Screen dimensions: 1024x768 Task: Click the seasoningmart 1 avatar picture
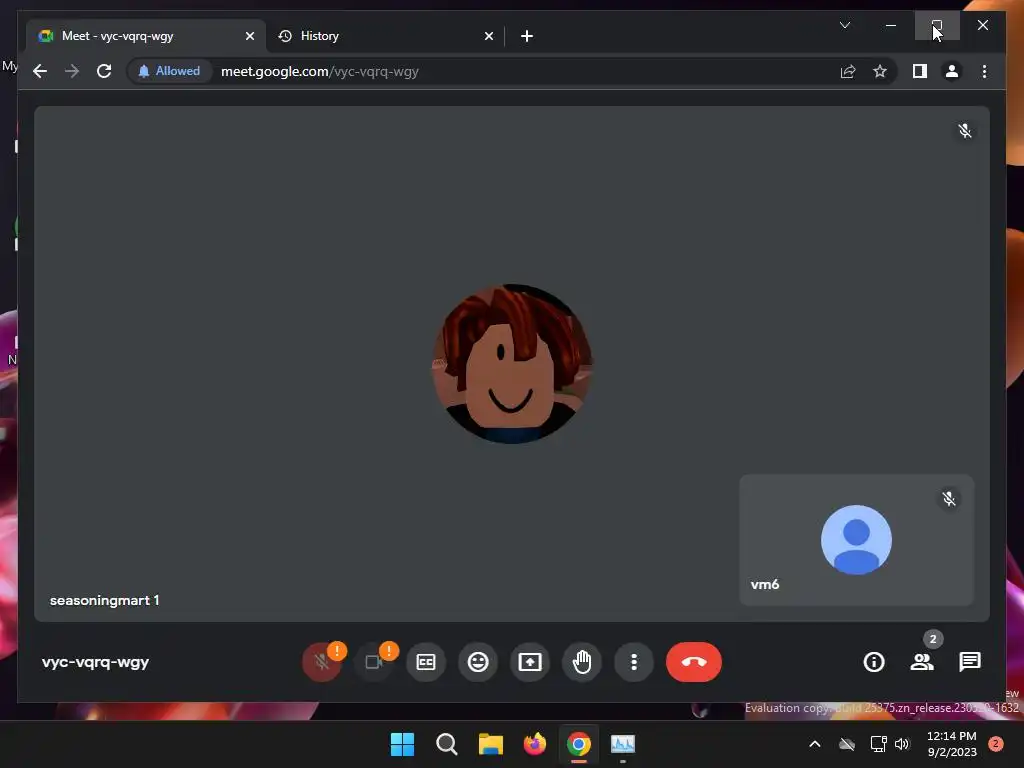512,364
